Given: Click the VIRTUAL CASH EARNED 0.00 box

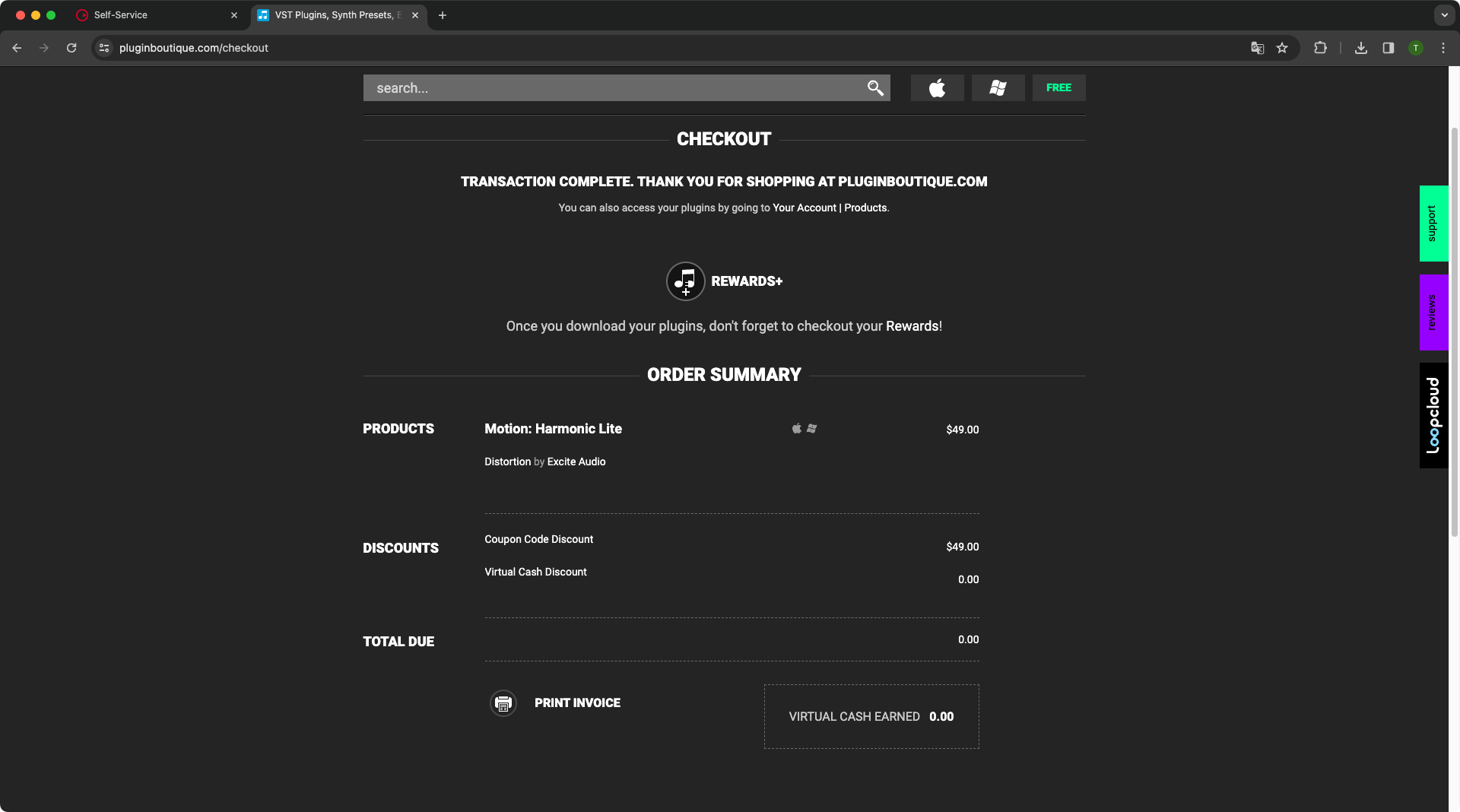Looking at the screenshot, I should coord(871,717).
